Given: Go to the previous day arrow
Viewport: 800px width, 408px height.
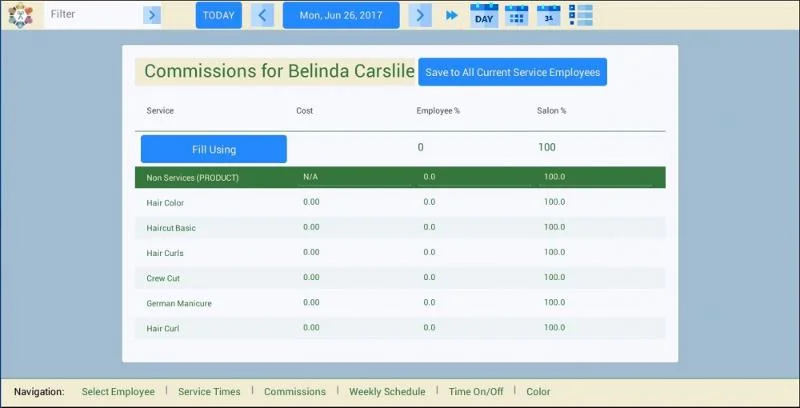Looking at the screenshot, I should (x=263, y=15).
